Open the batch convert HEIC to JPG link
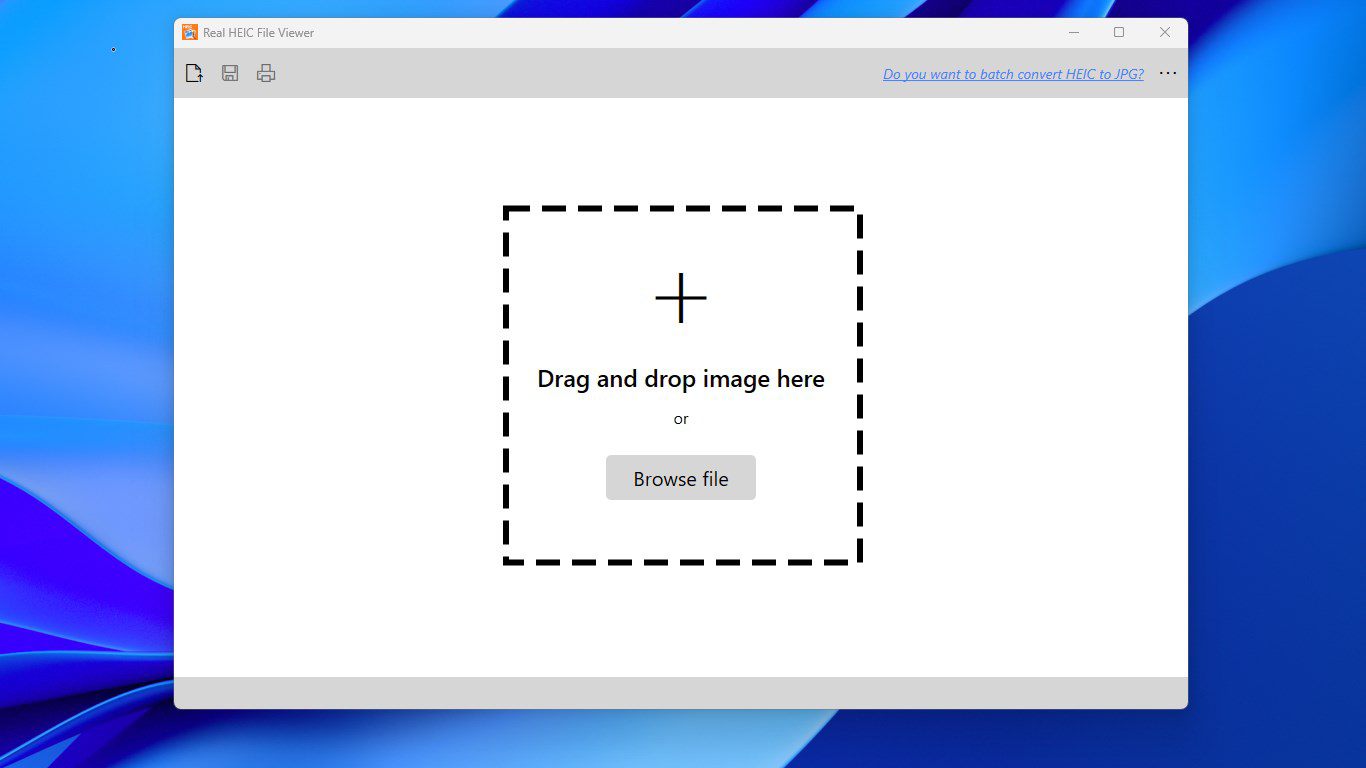Image resolution: width=1366 pixels, height=768 pixels. (x=1012, y=73)
